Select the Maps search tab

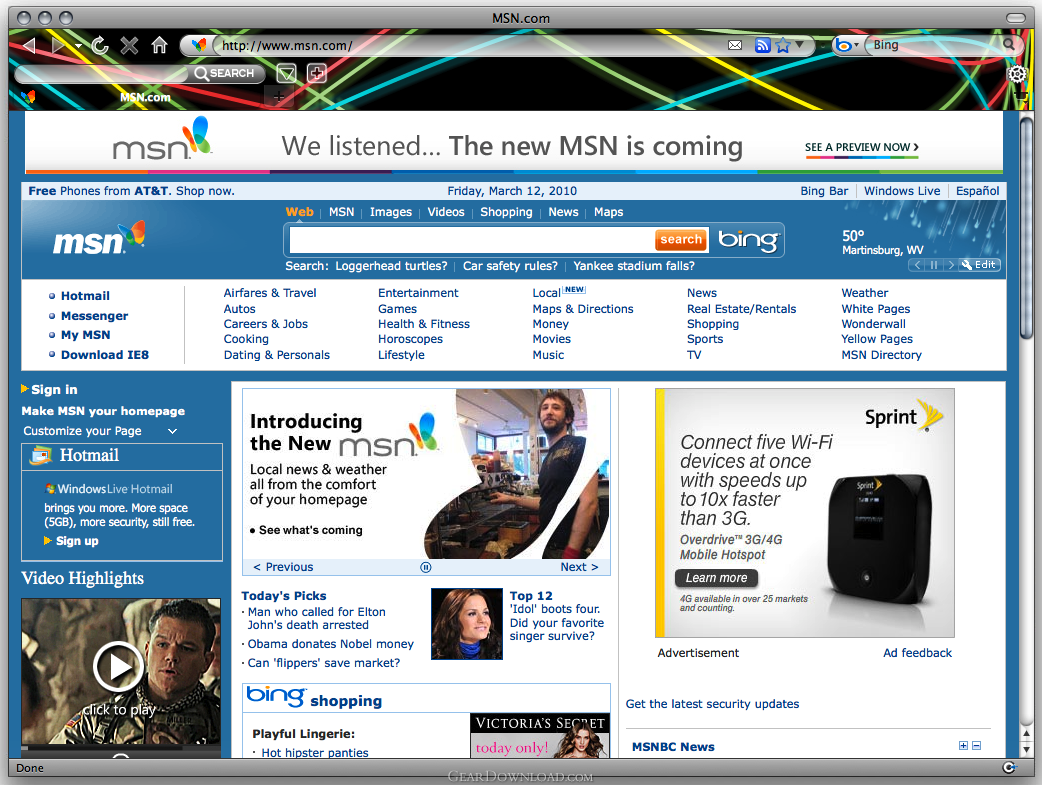tap(608, 212)
